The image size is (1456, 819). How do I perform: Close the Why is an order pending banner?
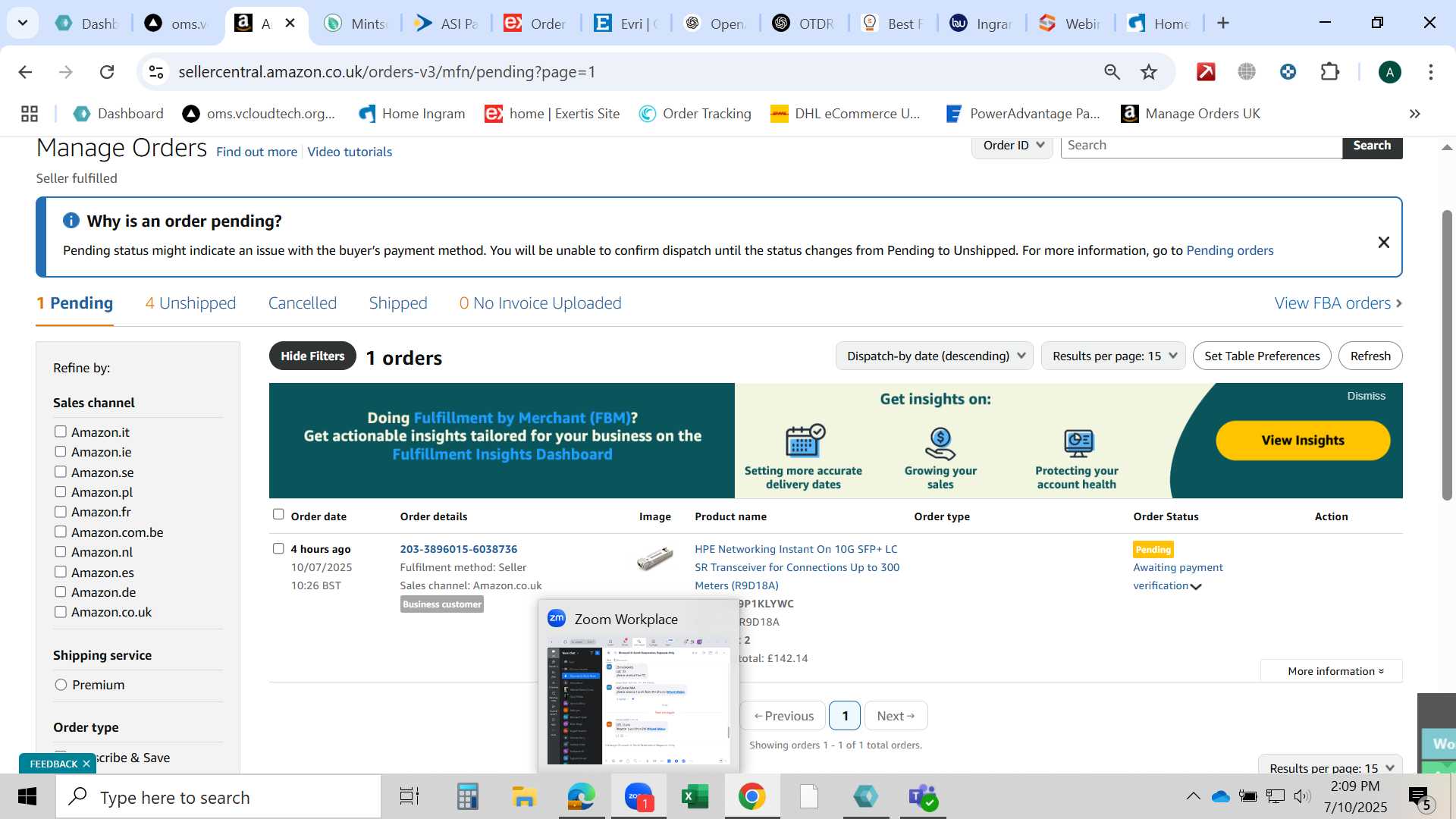[1383, 242]
